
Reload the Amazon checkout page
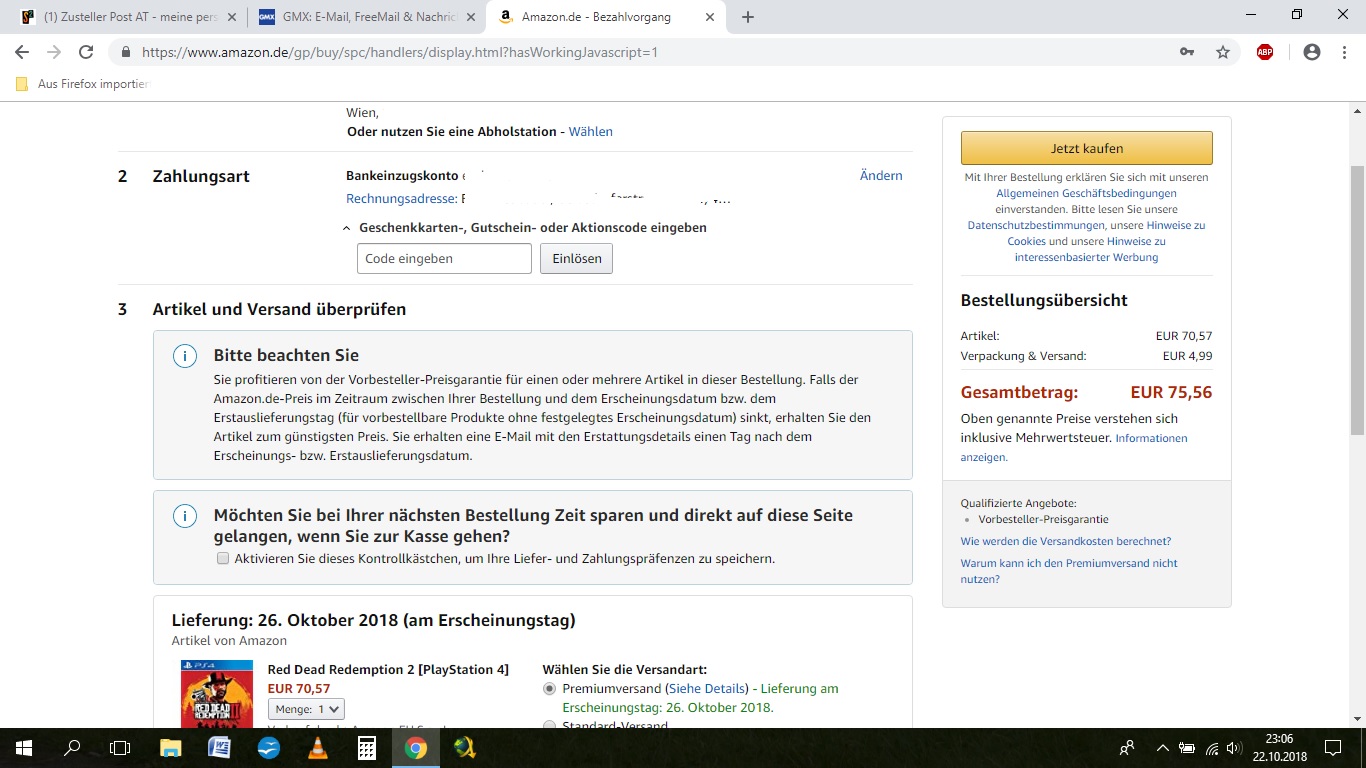86,52
